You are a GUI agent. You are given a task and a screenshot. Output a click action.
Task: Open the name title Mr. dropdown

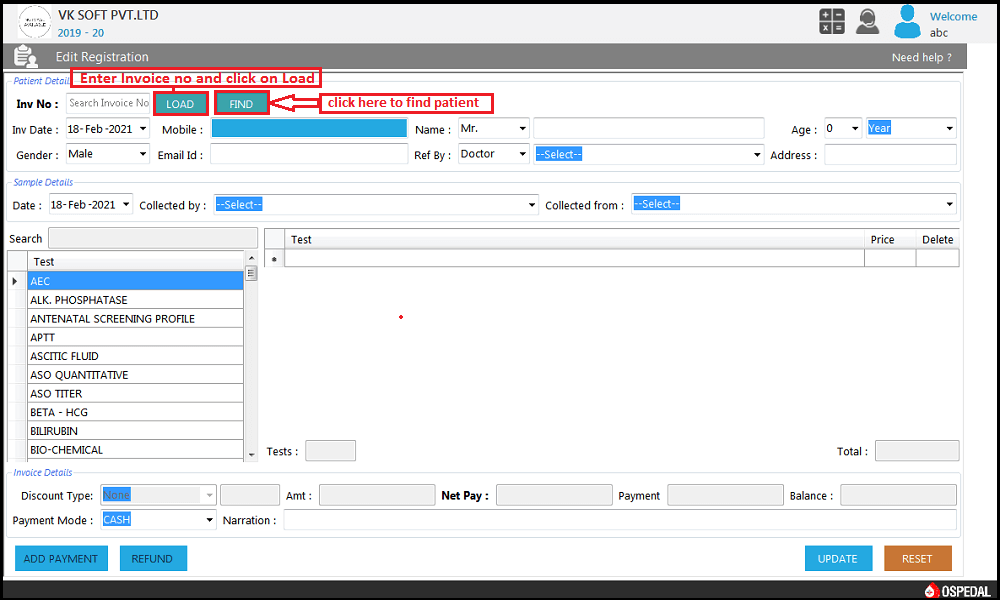(522, 129)
